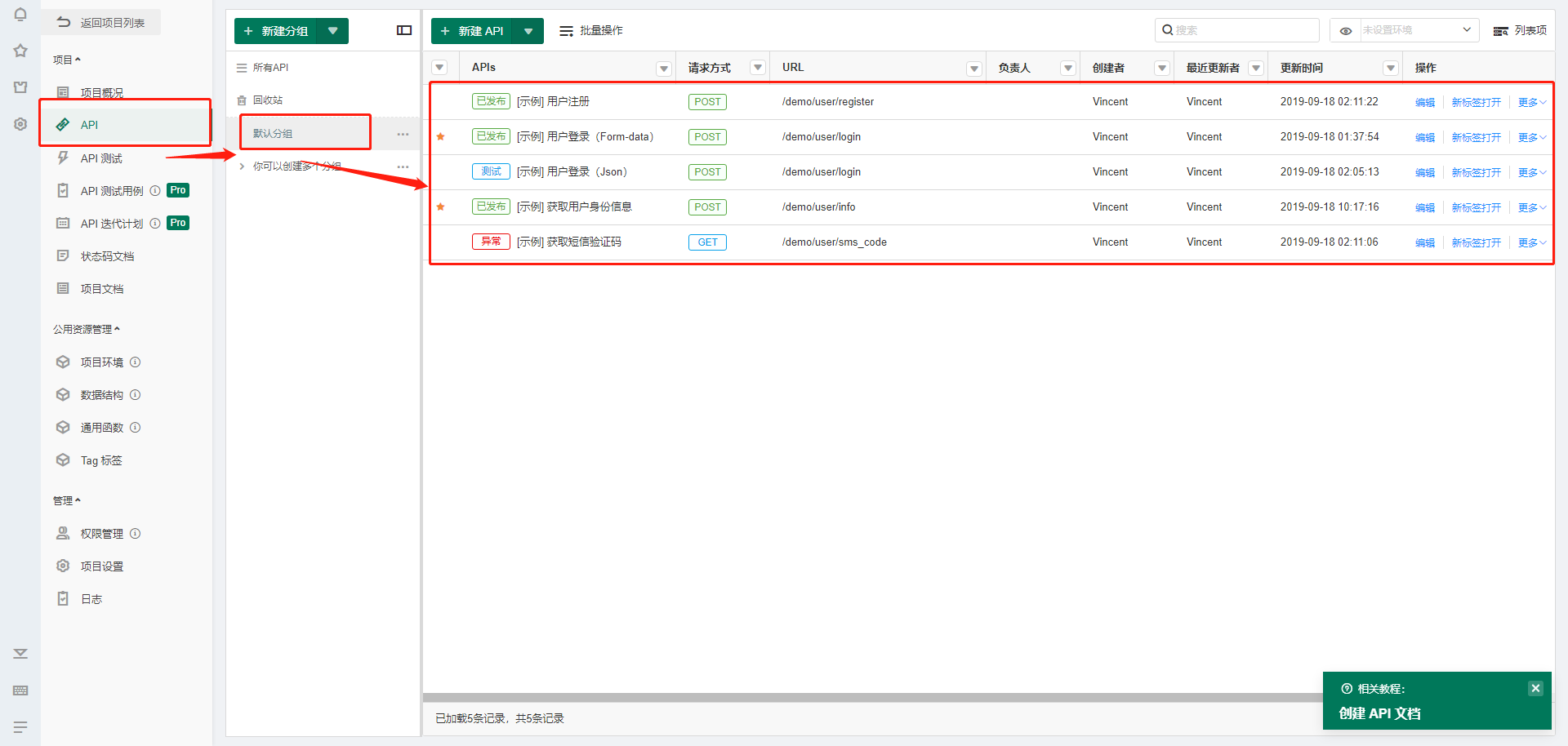Open the 新建分组 dropdown arrow
This screenshot has height=746, width=1568.
pyautogui.click(x=333, y=31)
